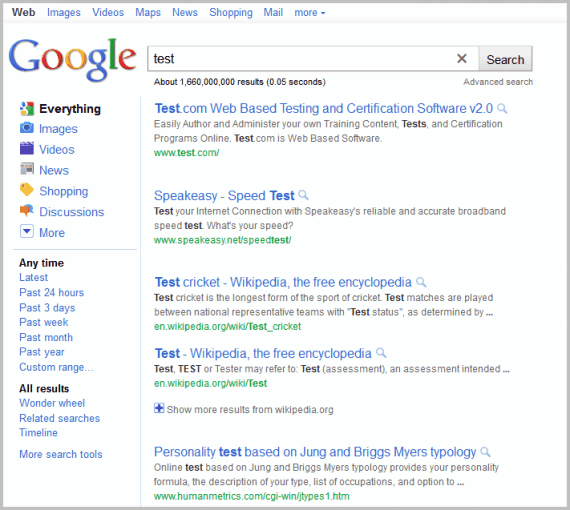This screenshot has width=570, height=510.
Task: Click the speech bubbles icon beside Discussions
Action: [x=27, y=210]
